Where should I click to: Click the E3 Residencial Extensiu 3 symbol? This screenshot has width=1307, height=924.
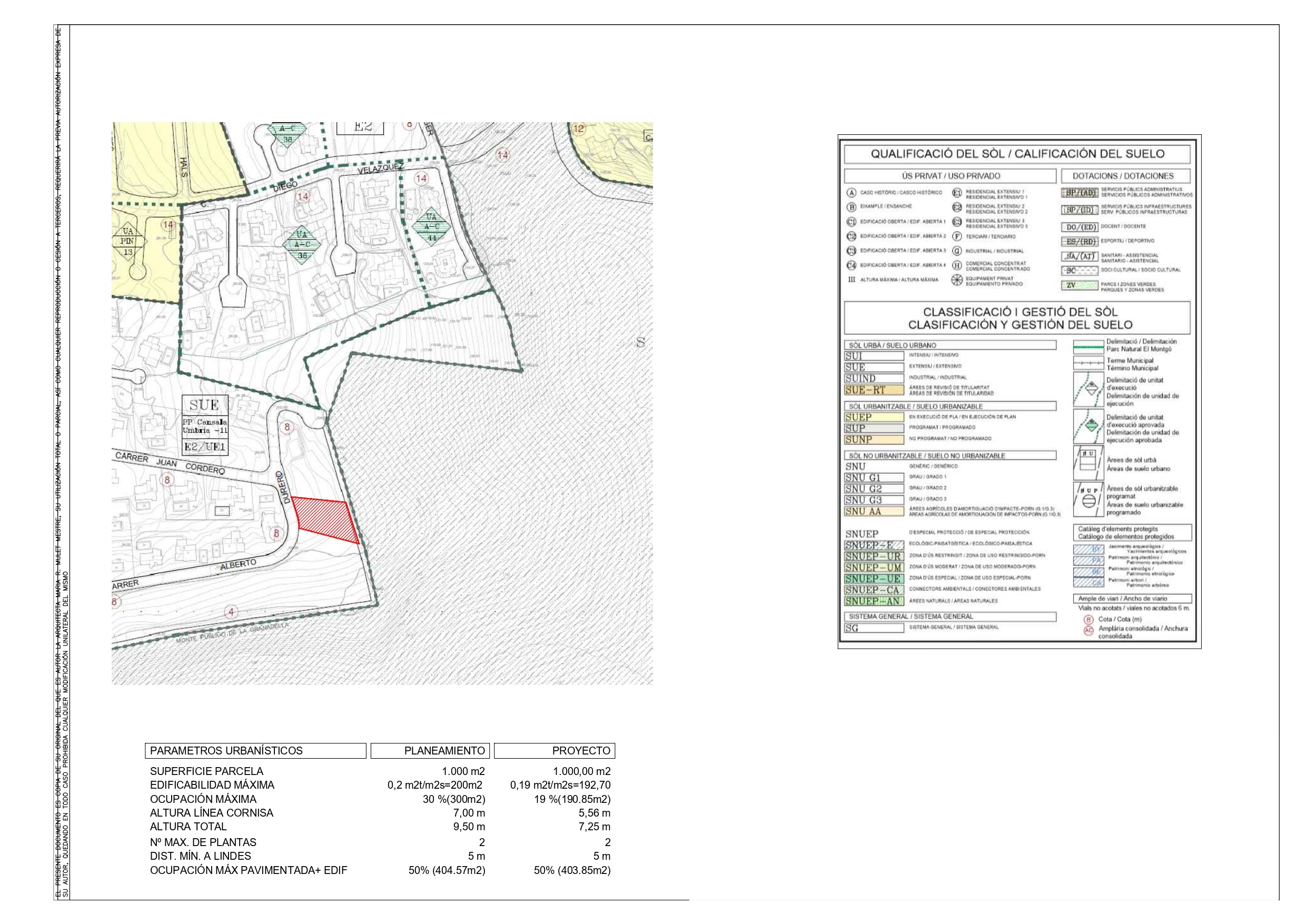click(x=957, y=222)
